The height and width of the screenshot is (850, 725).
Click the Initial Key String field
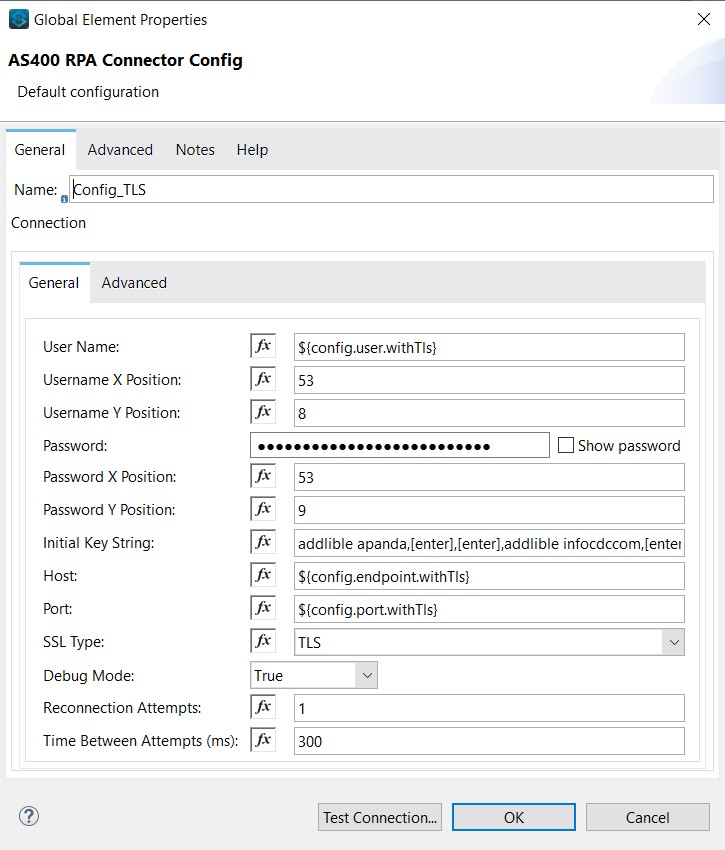[489, 543]
